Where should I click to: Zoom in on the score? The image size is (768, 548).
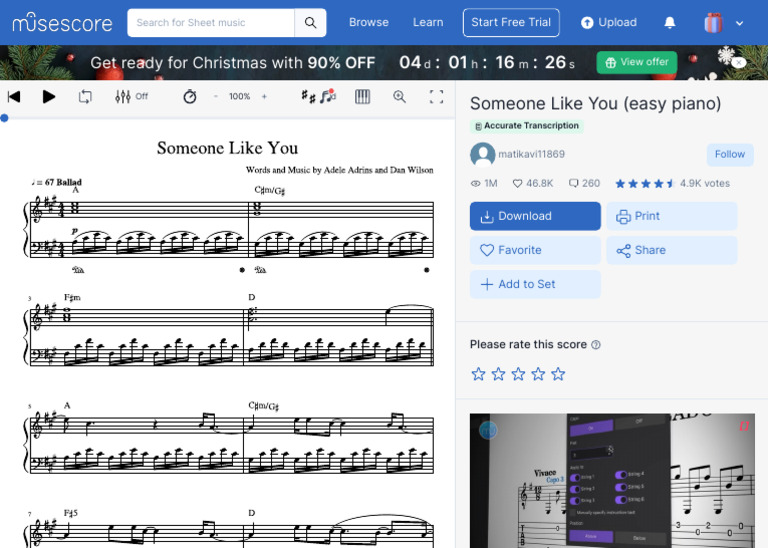point(399,96)
